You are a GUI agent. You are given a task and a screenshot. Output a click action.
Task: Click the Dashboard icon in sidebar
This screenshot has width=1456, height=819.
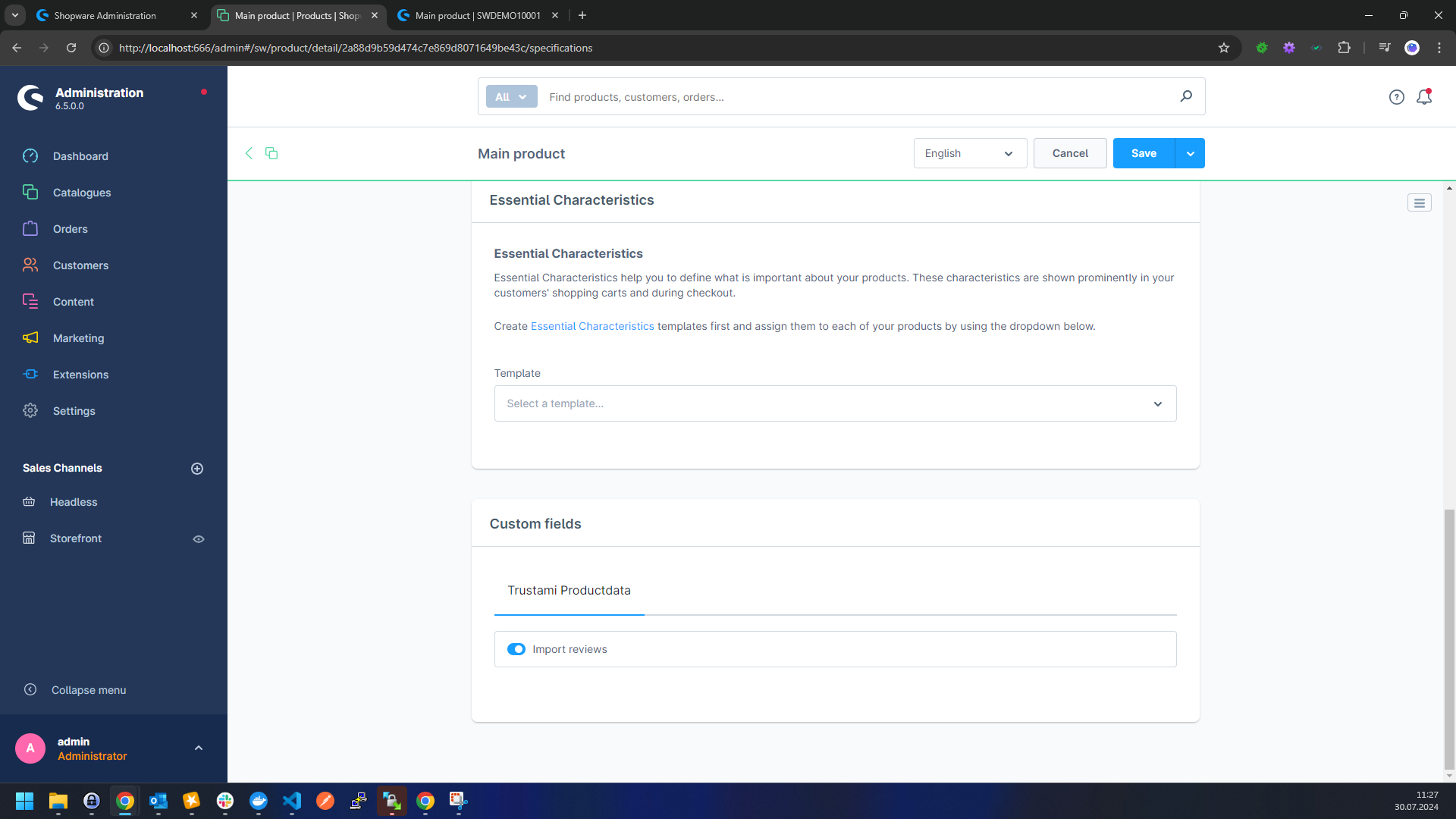tap(31, 156)
